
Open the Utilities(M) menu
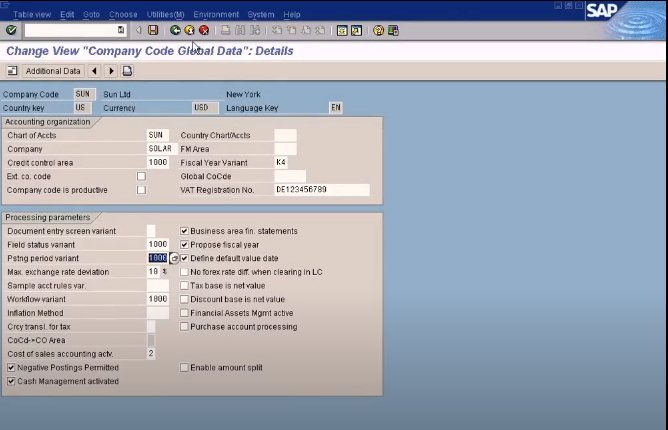click(x=165, y=14)
